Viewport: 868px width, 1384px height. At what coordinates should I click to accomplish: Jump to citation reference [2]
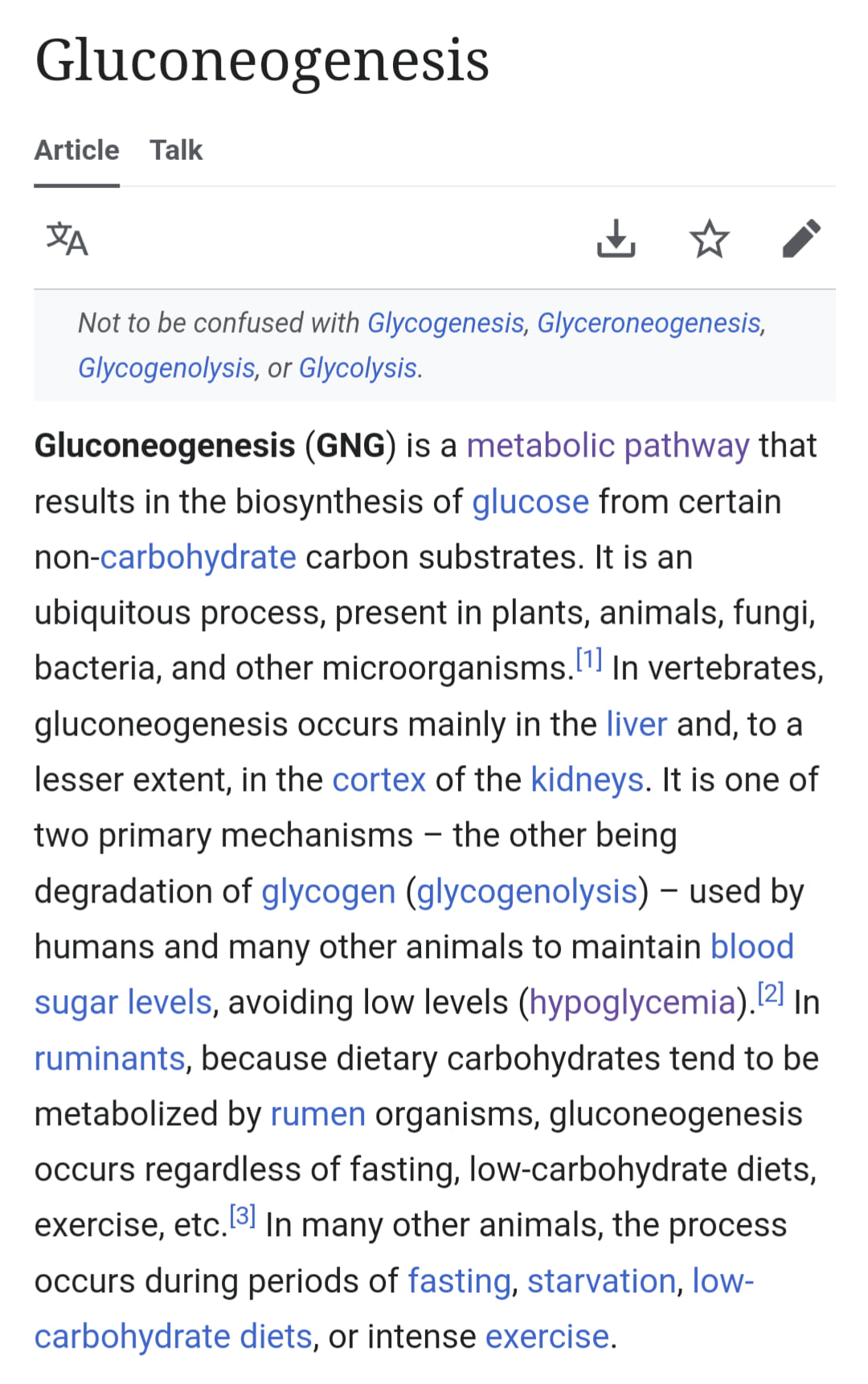coord(771,994)
